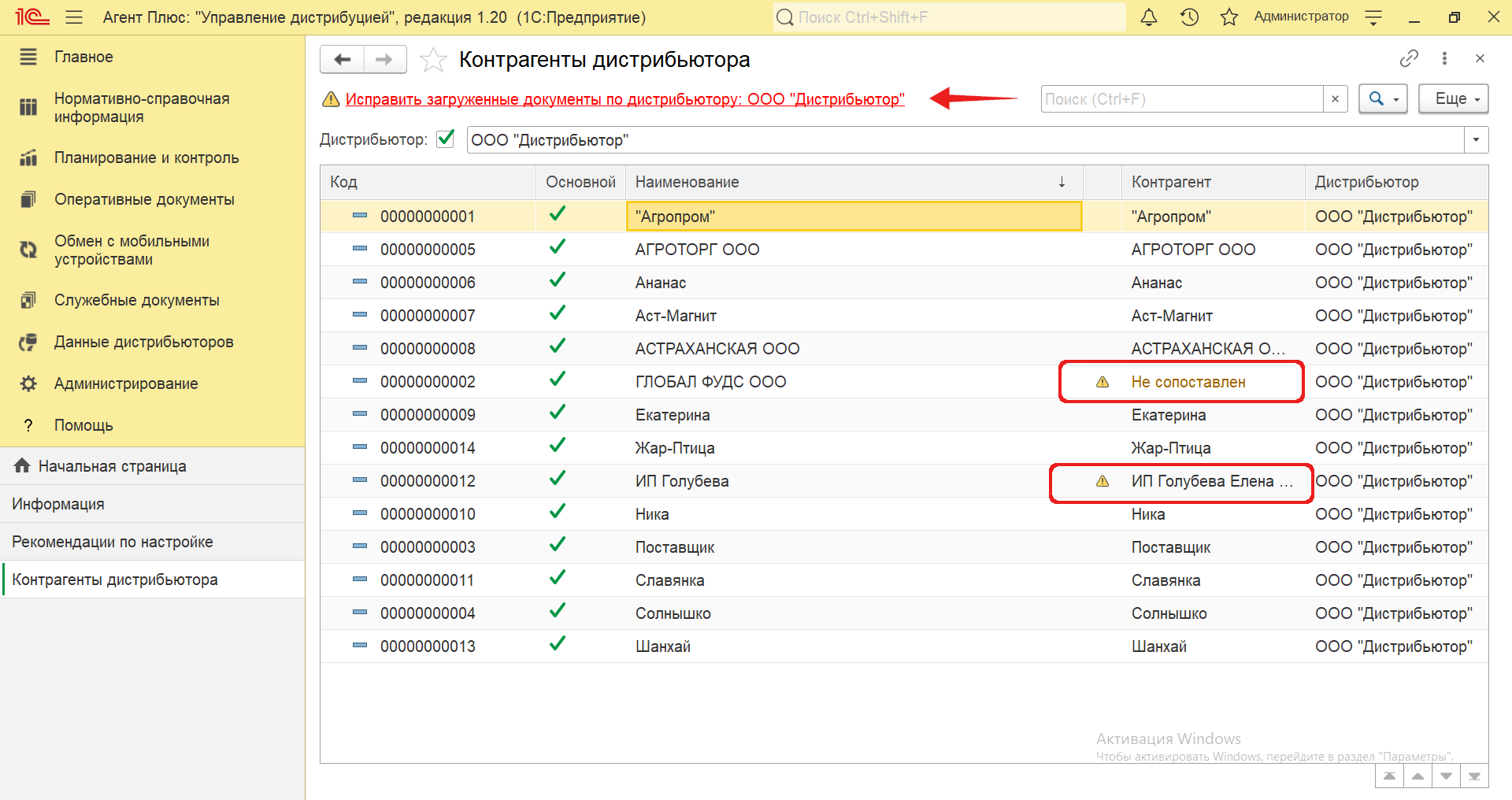Viewport: 1512px width, 800px height.
Task: Go back with left arrow button
Action: click(x=343, y=60)
